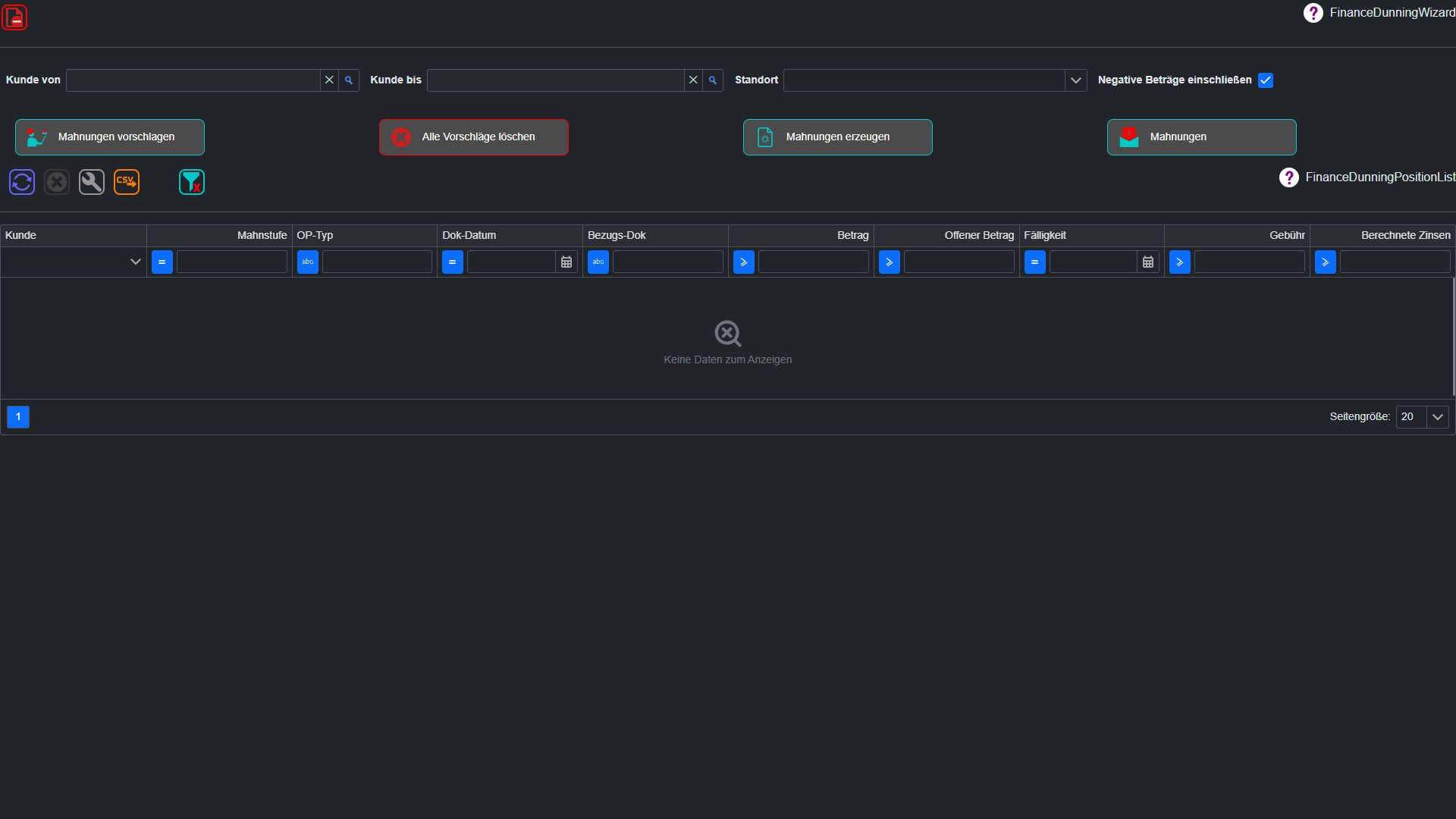The image size is (1456, 819).
Task: Sort by Kunde column header
Action: click(74, 235)
